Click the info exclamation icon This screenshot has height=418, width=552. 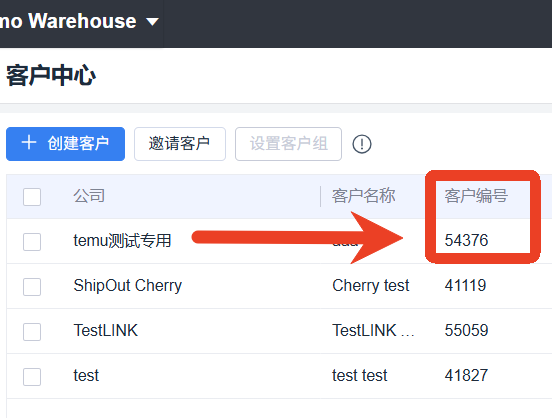pyautogui.click(x=362, y=144)
